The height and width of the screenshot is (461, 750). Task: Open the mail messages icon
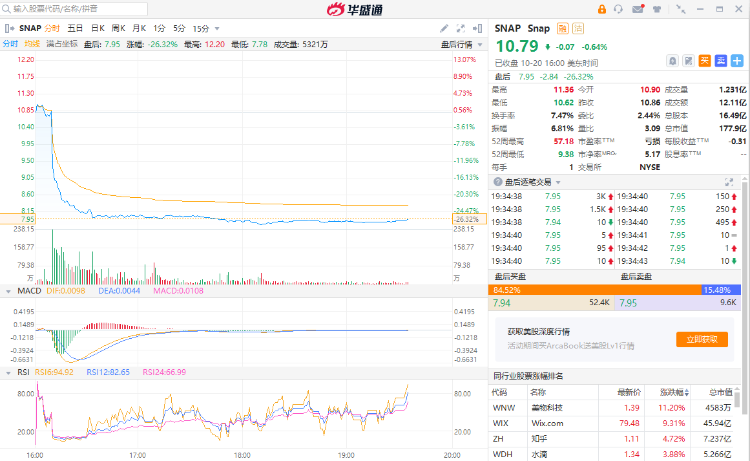(638, 9)
